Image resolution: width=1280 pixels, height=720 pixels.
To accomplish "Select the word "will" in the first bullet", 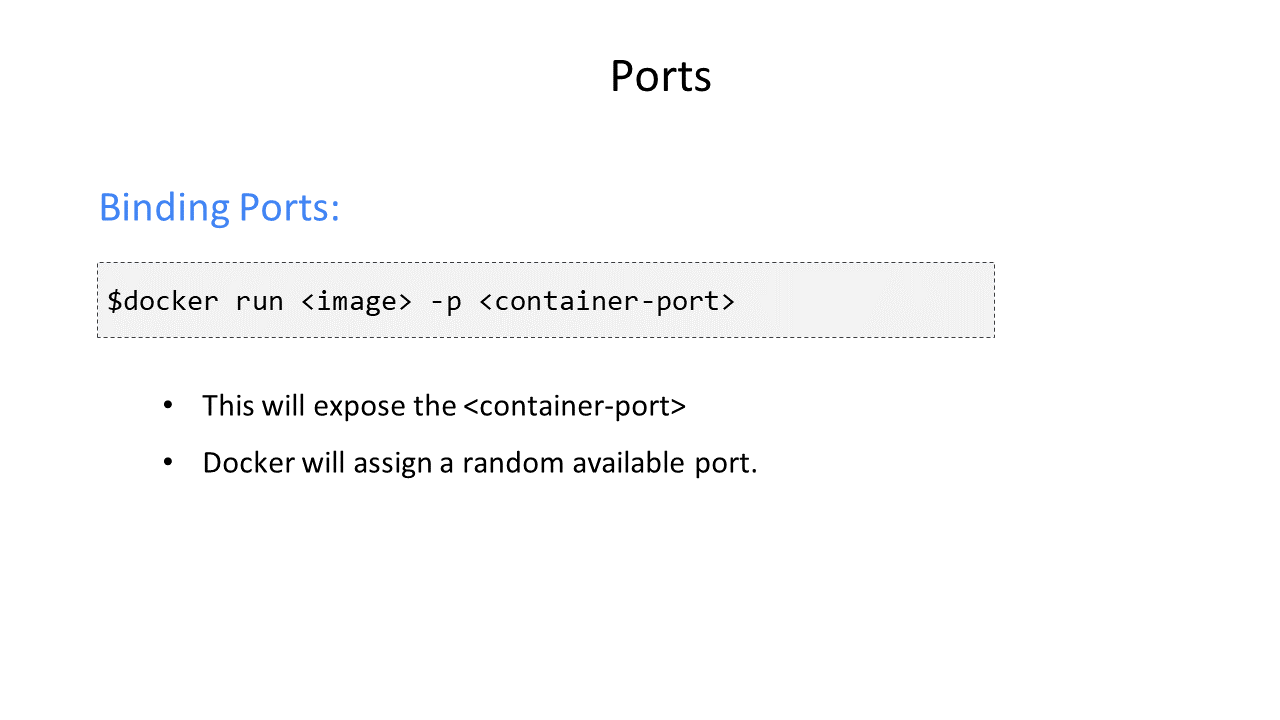I will pos(284,405).
